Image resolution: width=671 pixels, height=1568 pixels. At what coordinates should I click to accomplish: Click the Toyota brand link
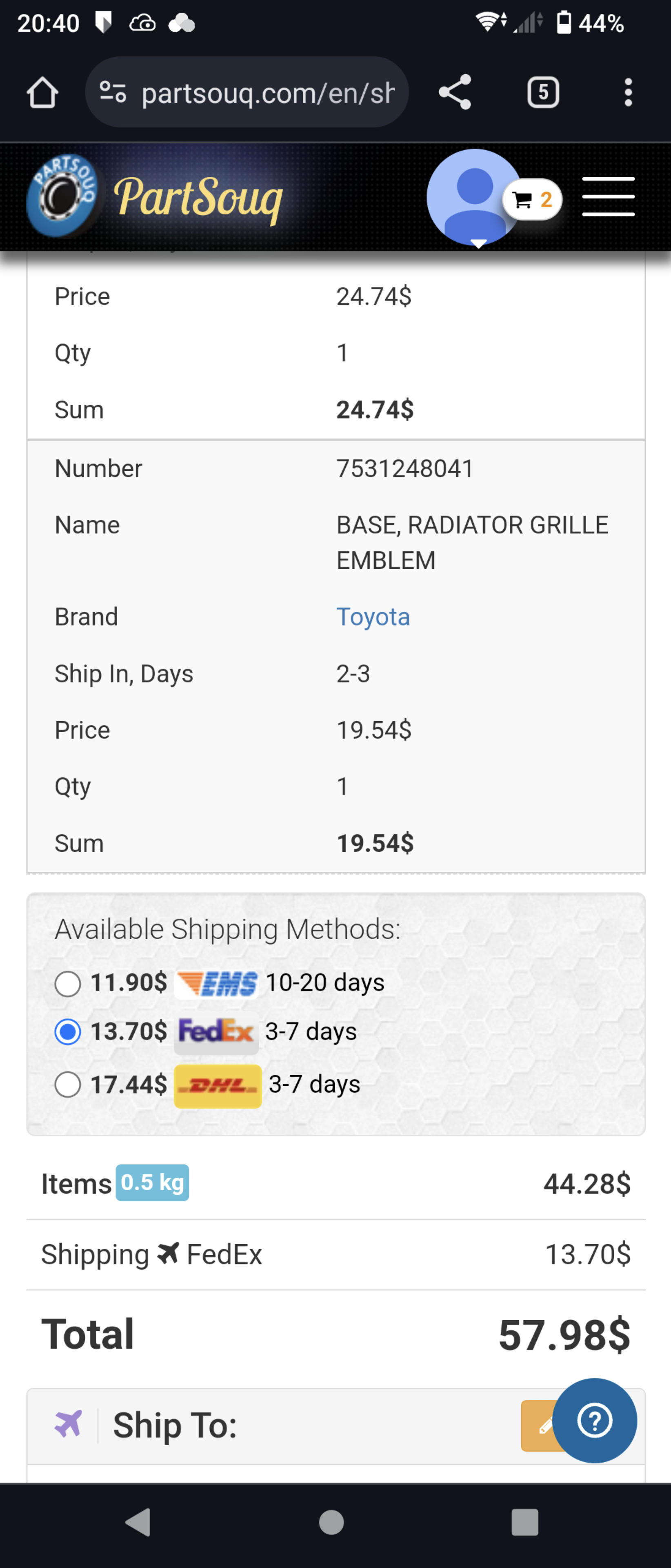(x=373, y=617)
